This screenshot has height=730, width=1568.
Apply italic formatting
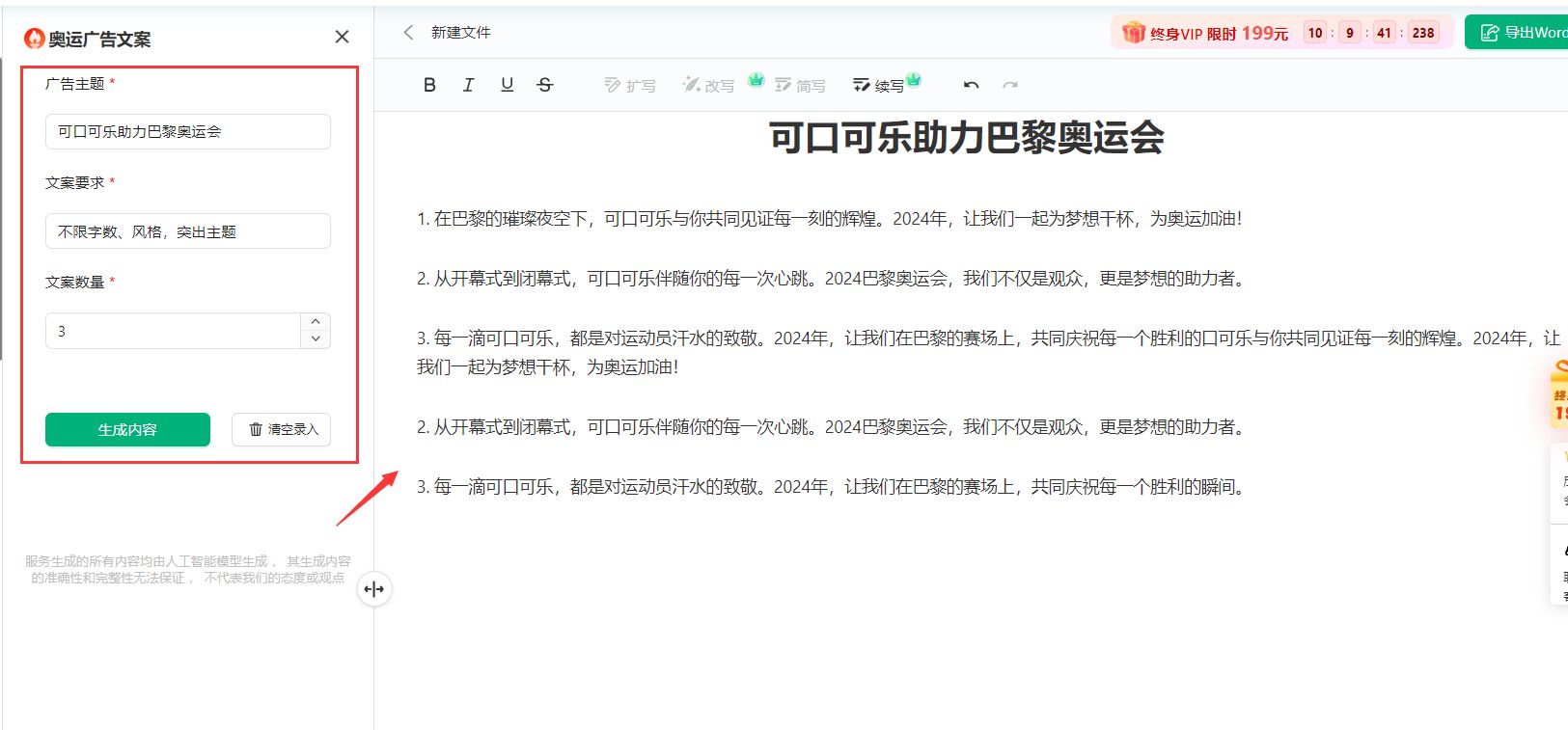click(x=468, y=85)
